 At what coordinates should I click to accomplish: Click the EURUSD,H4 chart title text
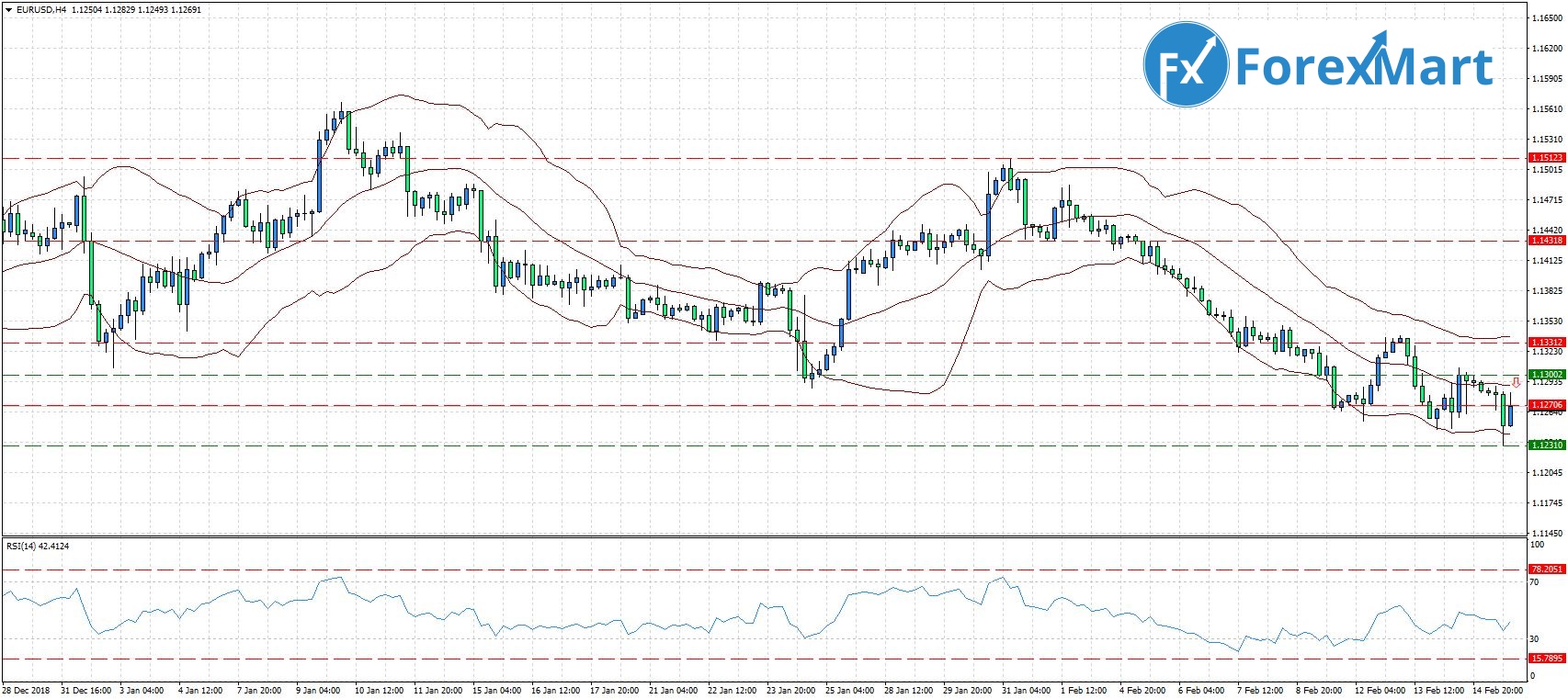(x=41, y=10)
